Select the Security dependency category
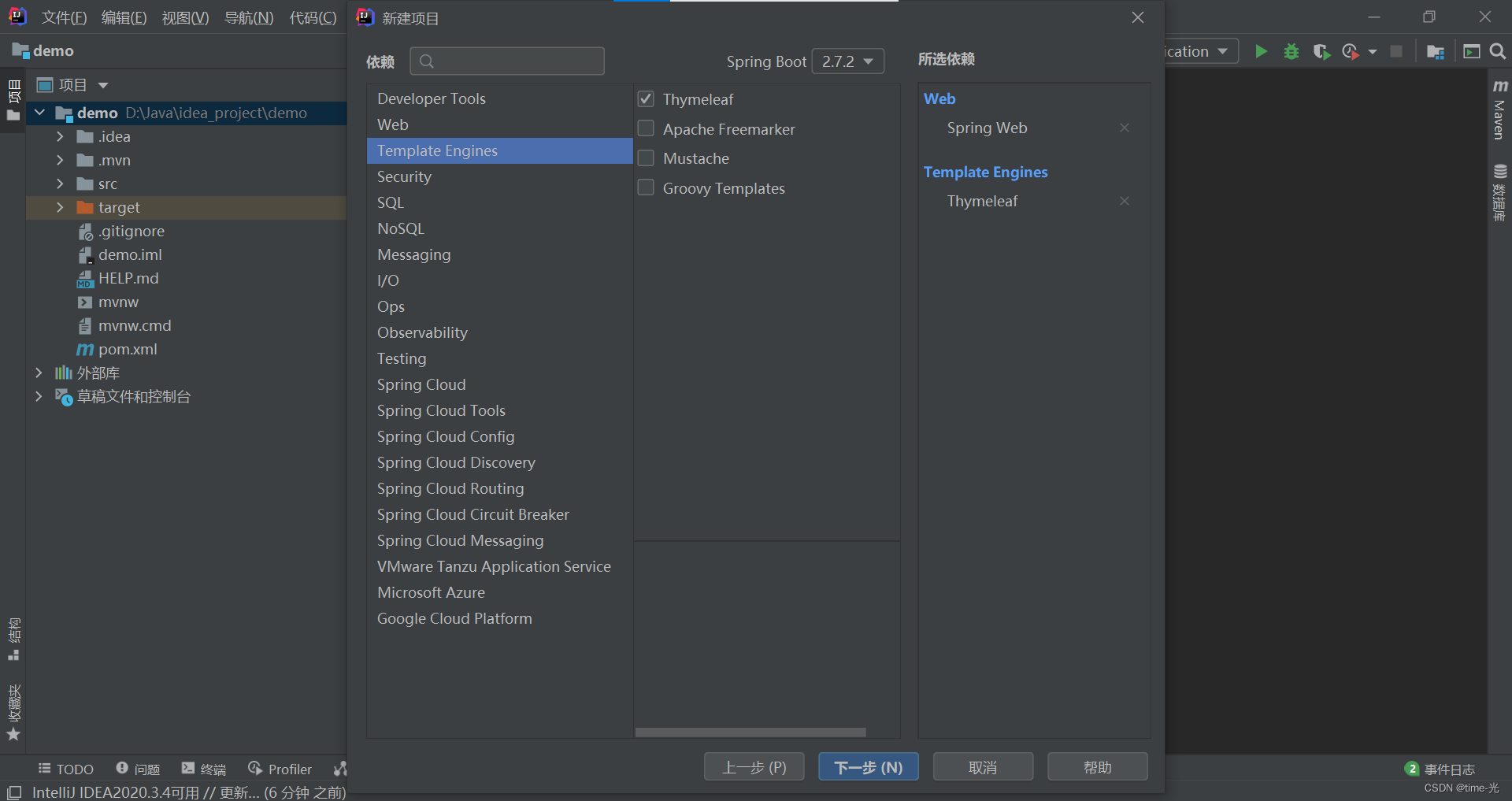1512x801 pixels. (500, 176)
